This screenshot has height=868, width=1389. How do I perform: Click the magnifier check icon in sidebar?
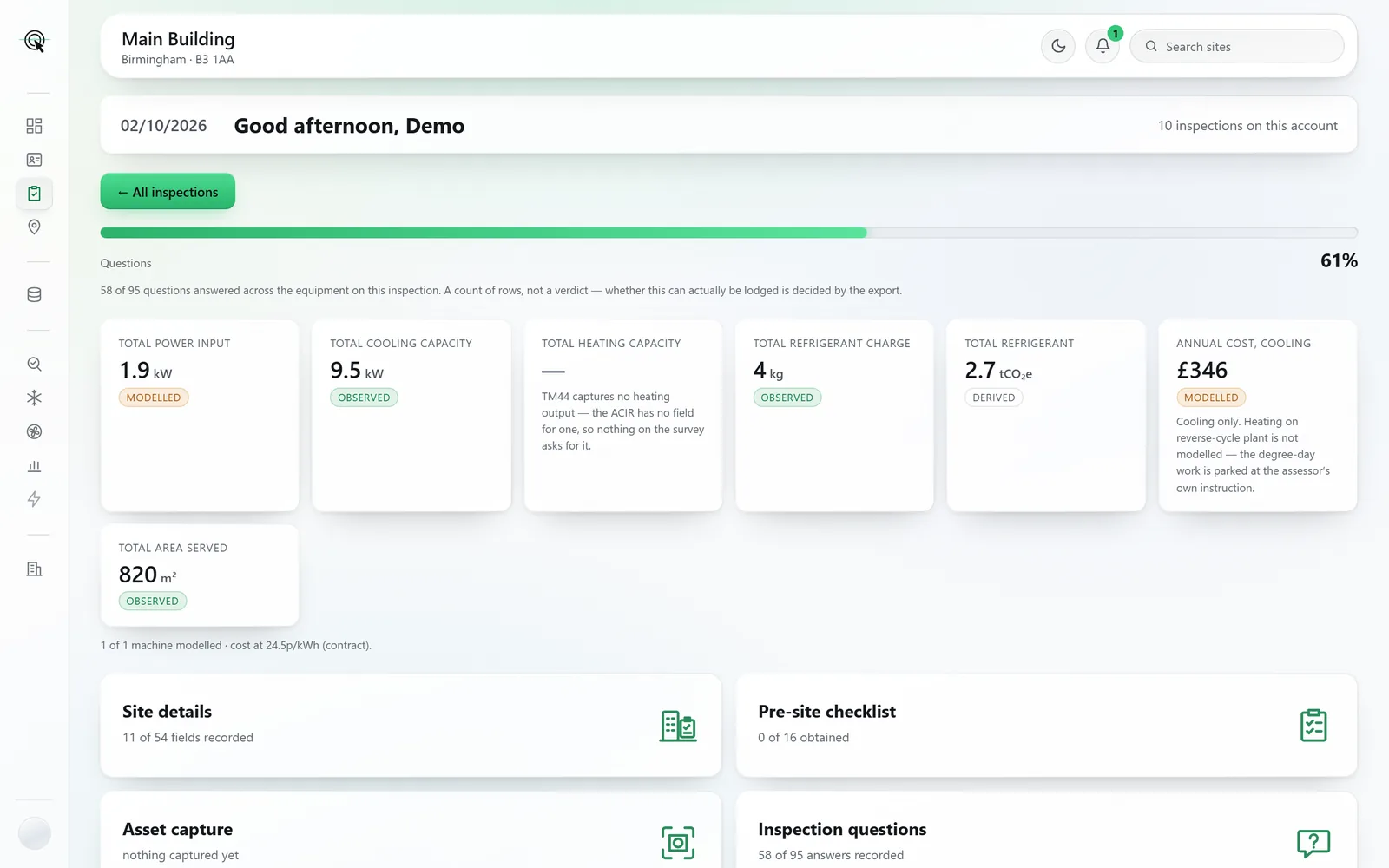(34, 365)
